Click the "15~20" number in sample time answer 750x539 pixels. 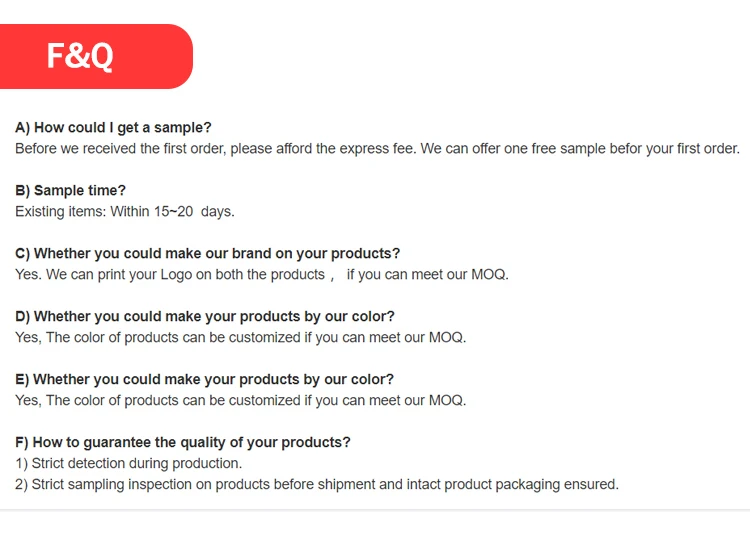tap(173, 211)
